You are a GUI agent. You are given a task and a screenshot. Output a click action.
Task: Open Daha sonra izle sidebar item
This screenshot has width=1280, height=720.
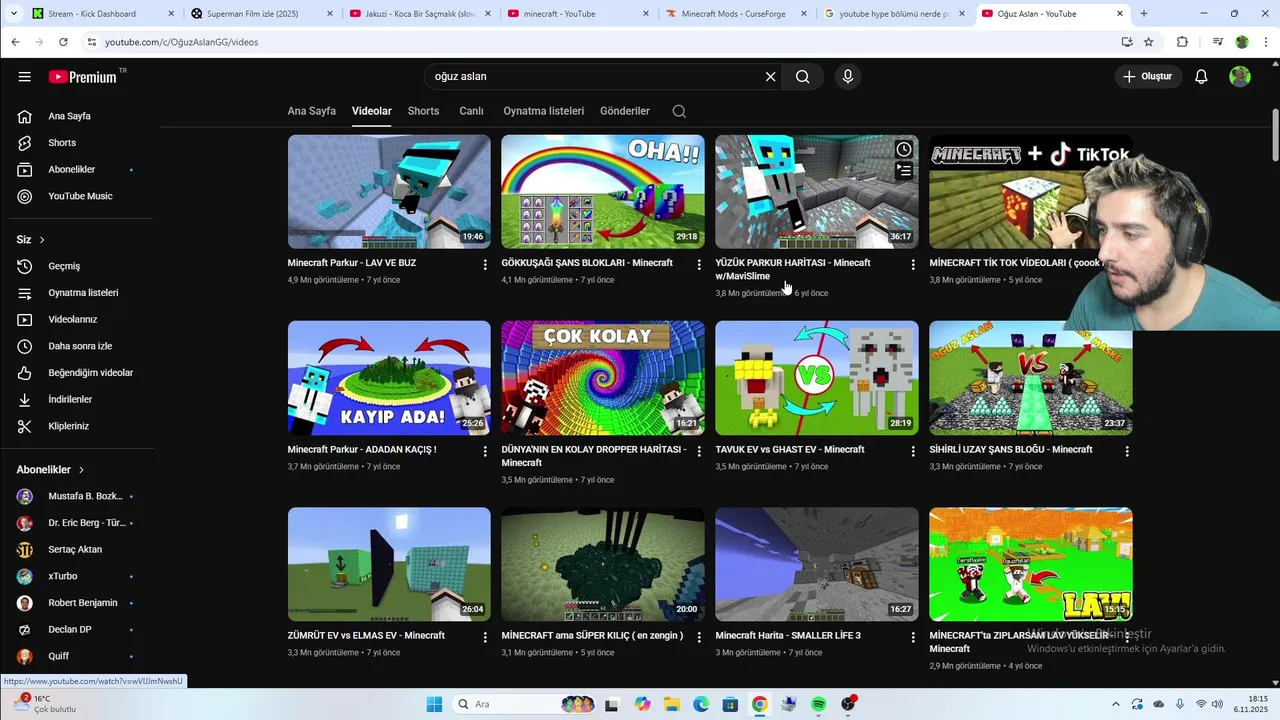pyautogui.click(x=78, y=346)
